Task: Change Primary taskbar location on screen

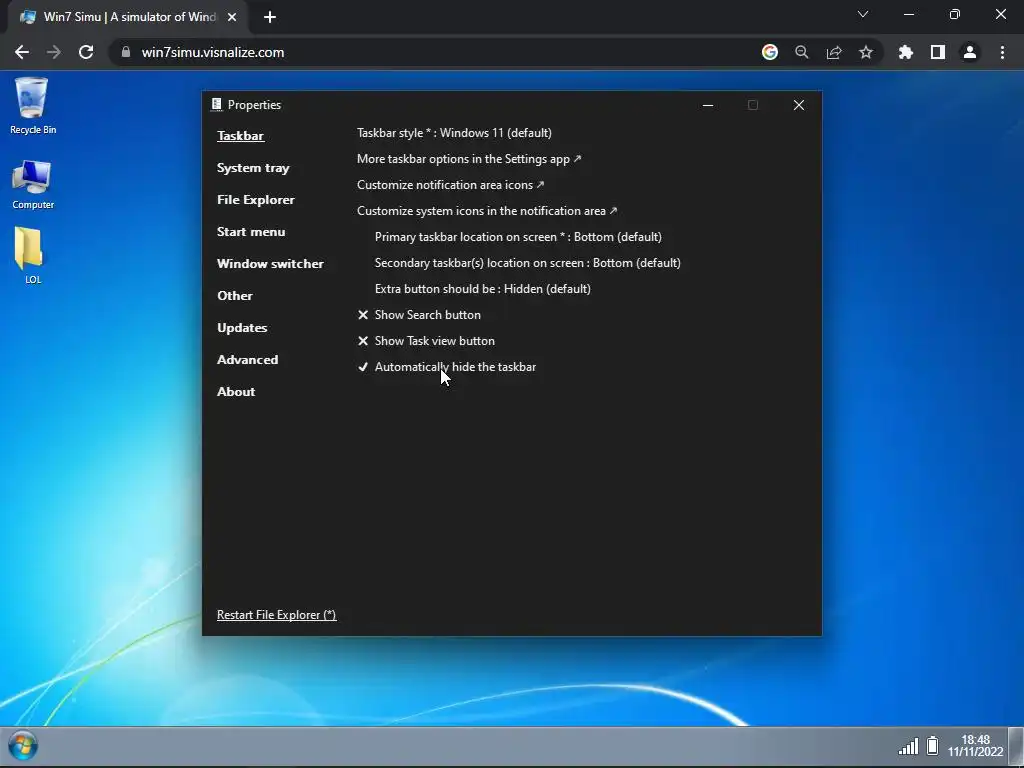Action: [518, 237]
